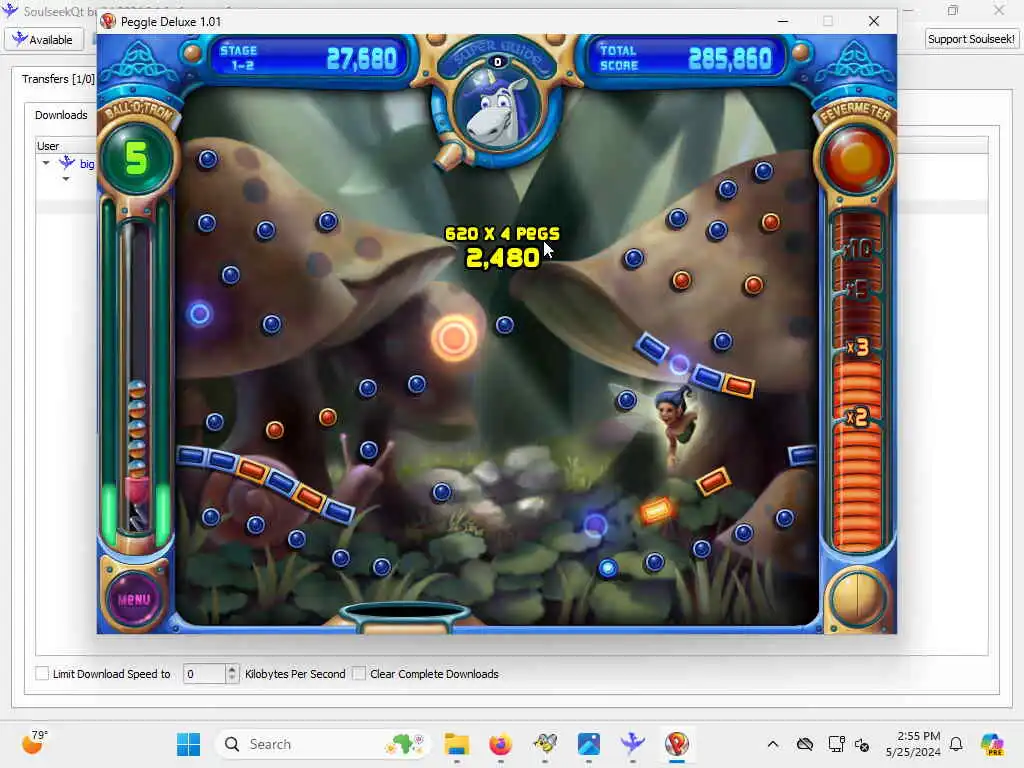Click the glowing blue ring peg at left
The image size is (1024, 768).
[200, 314]
